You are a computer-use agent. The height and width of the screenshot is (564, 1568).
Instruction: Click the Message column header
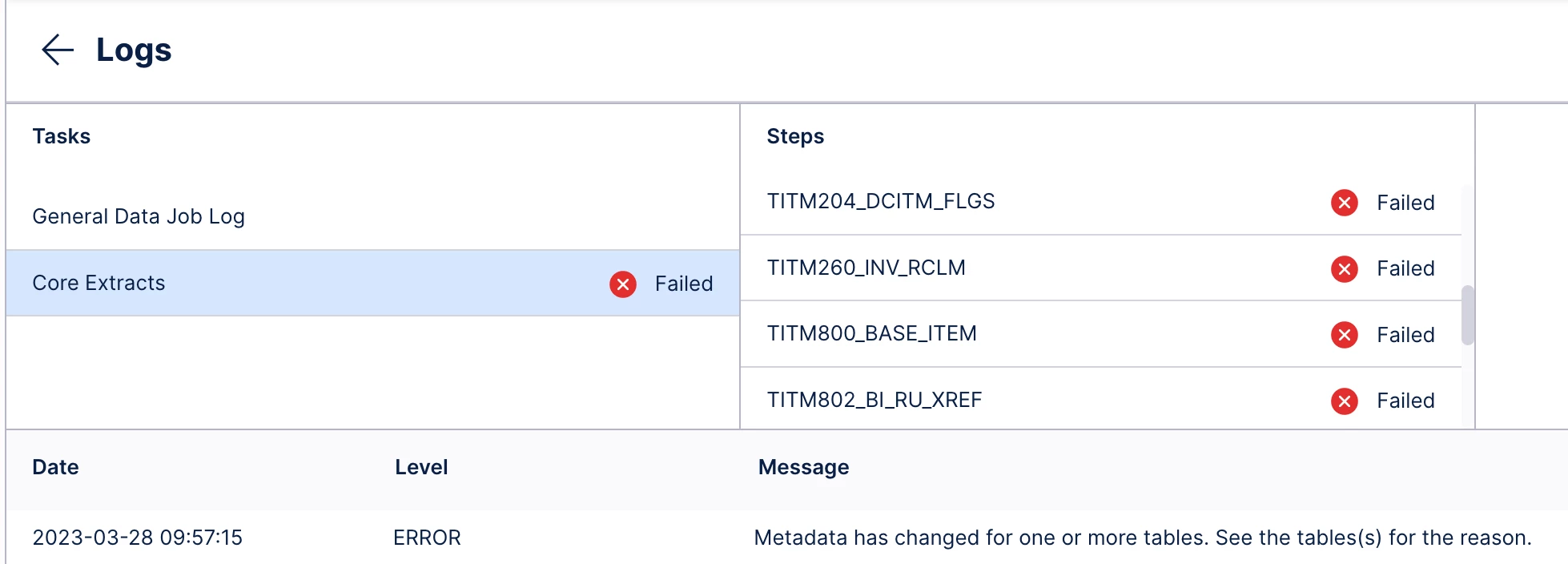[x=803, y=467]
